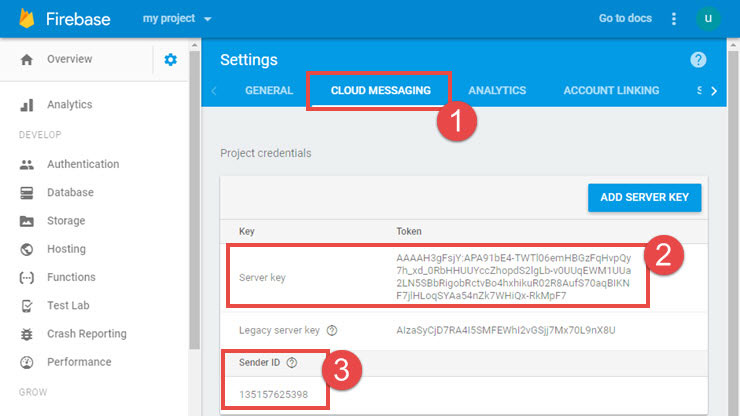This screenshot has width=740, height=416.
Task: Expand the my project dropdown
Action: tap(177, 18)
